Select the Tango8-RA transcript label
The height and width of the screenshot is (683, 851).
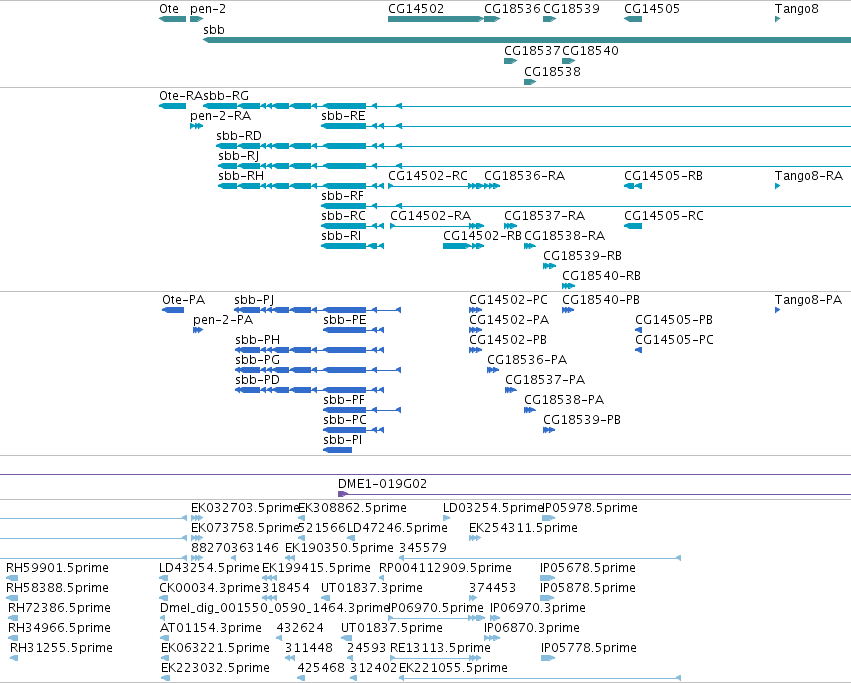coord(809,176)
